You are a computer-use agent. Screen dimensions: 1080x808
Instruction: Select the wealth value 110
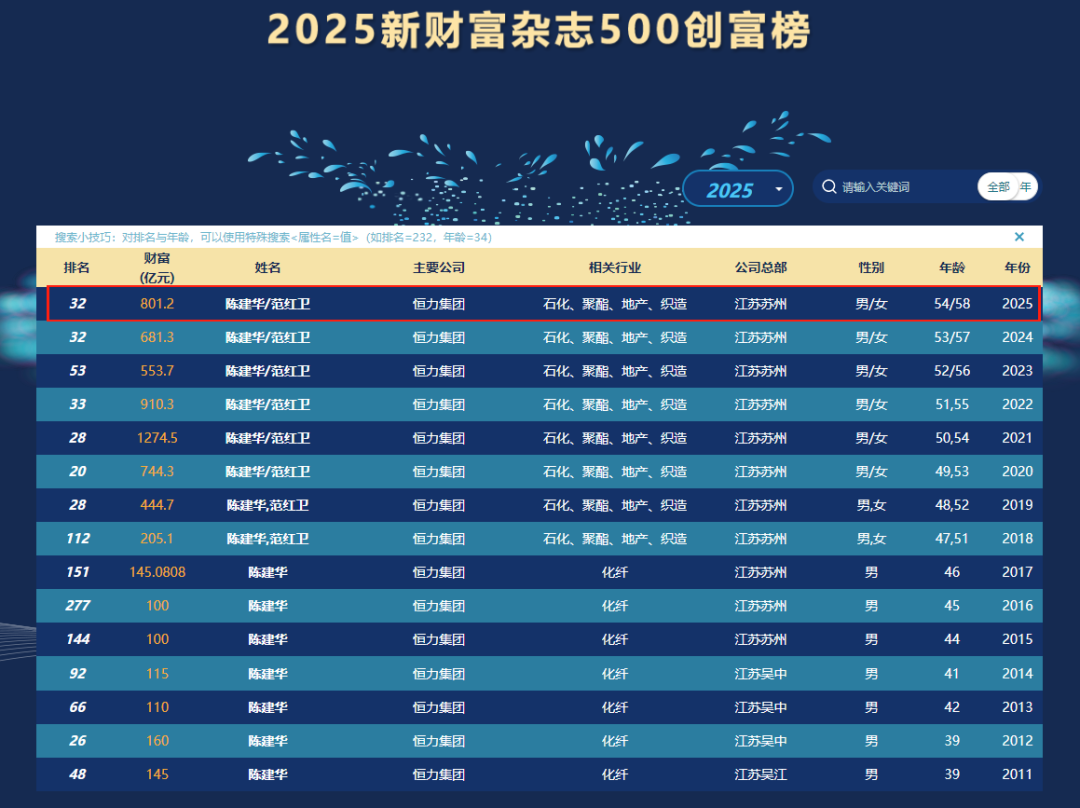[x=157, y=707]
